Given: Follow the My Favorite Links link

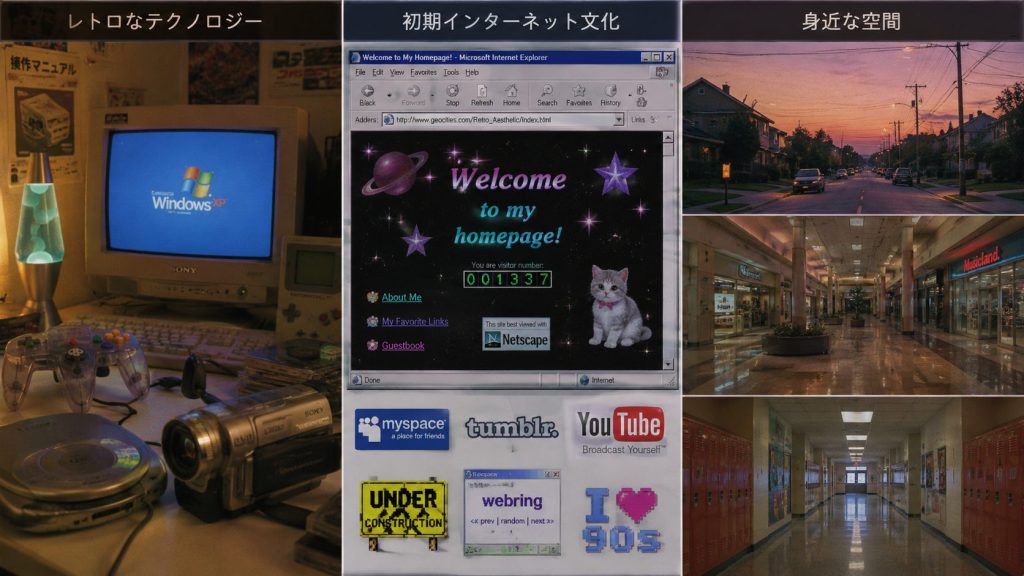Looking at the screenshot, I should point(415,321).
